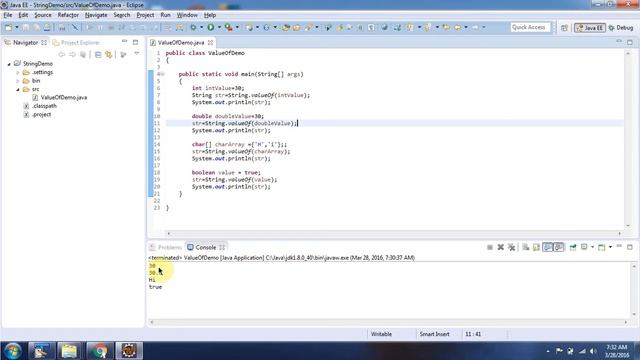Open the New file dropdown arrow
Viewport: 640px width, 360px height.
pos(17,27)
